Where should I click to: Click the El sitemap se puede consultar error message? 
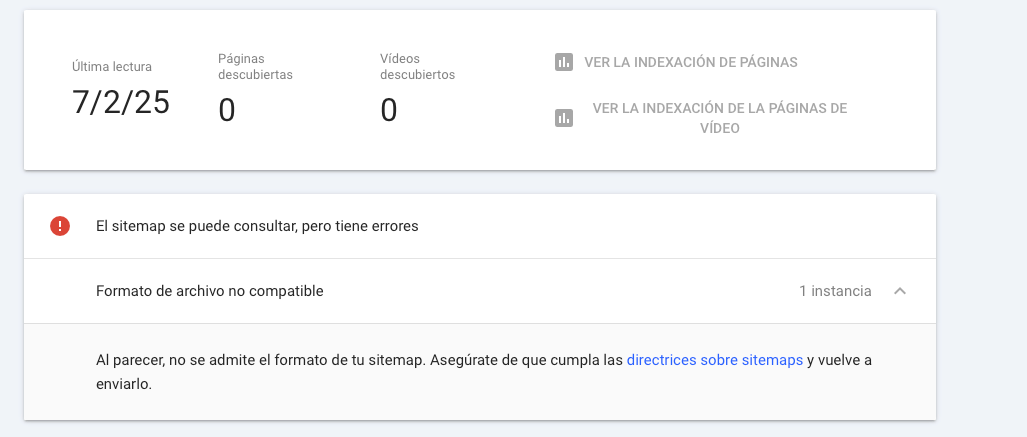click(257, 226)
